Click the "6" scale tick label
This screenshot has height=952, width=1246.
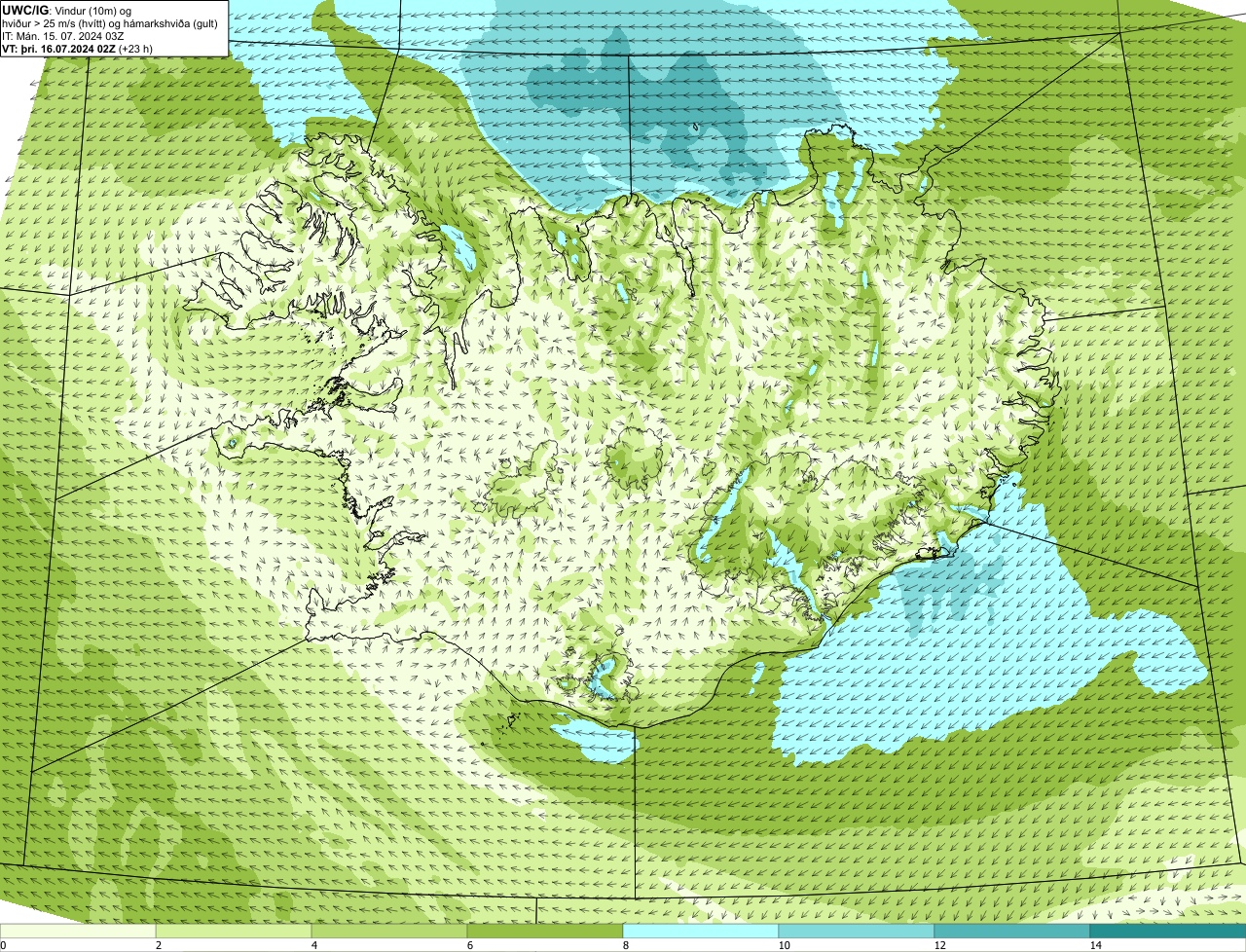[469, 945]
